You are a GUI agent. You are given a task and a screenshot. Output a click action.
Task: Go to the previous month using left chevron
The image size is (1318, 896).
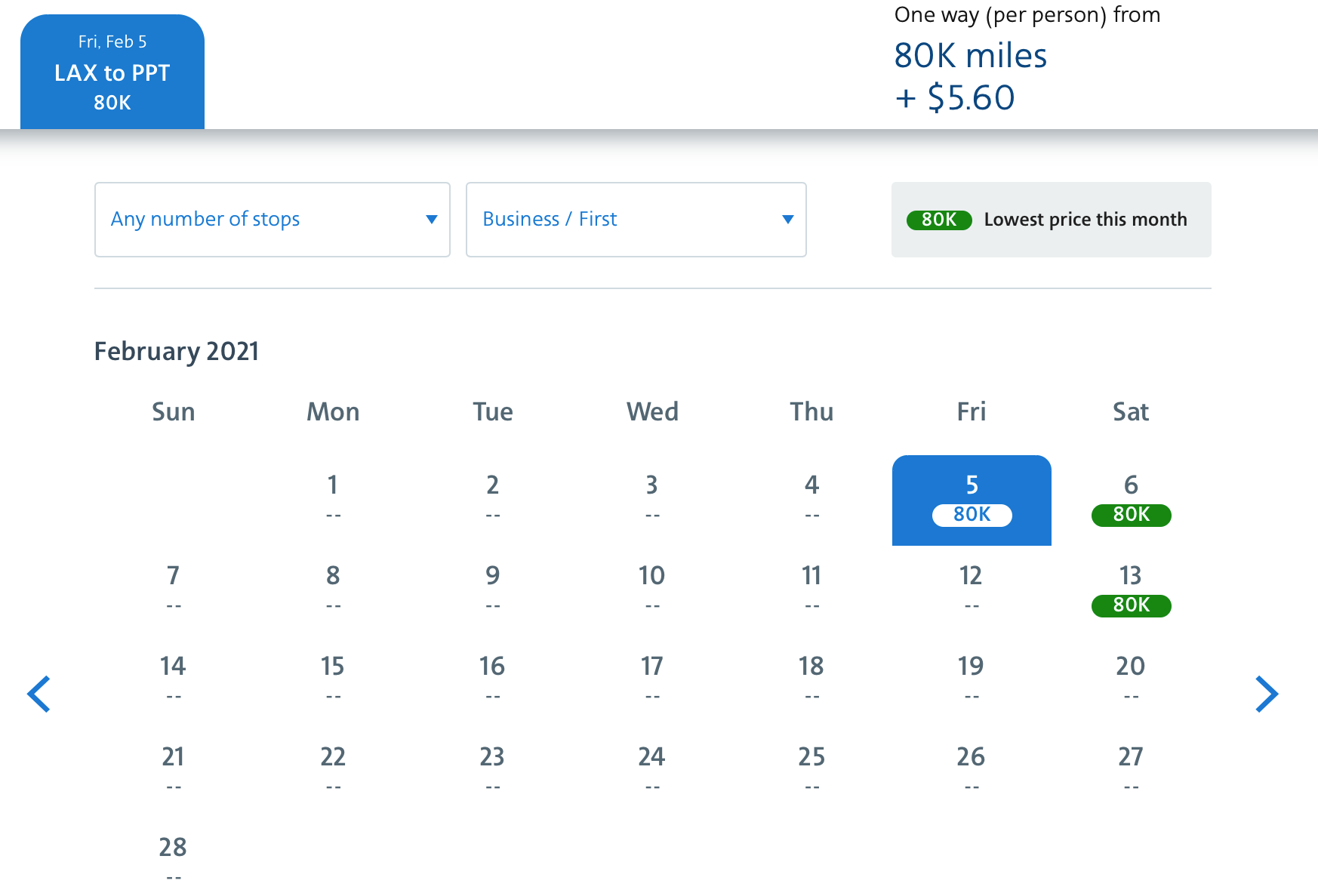39,694
